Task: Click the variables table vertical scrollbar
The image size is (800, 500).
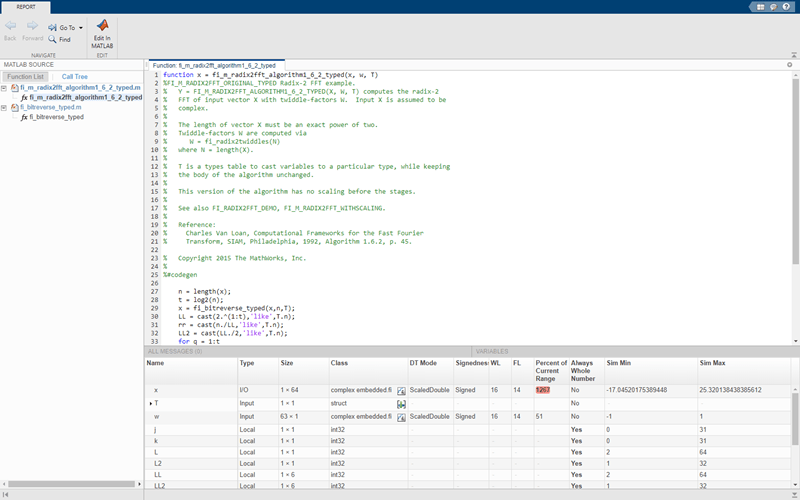Action: [x=795, y=420]
